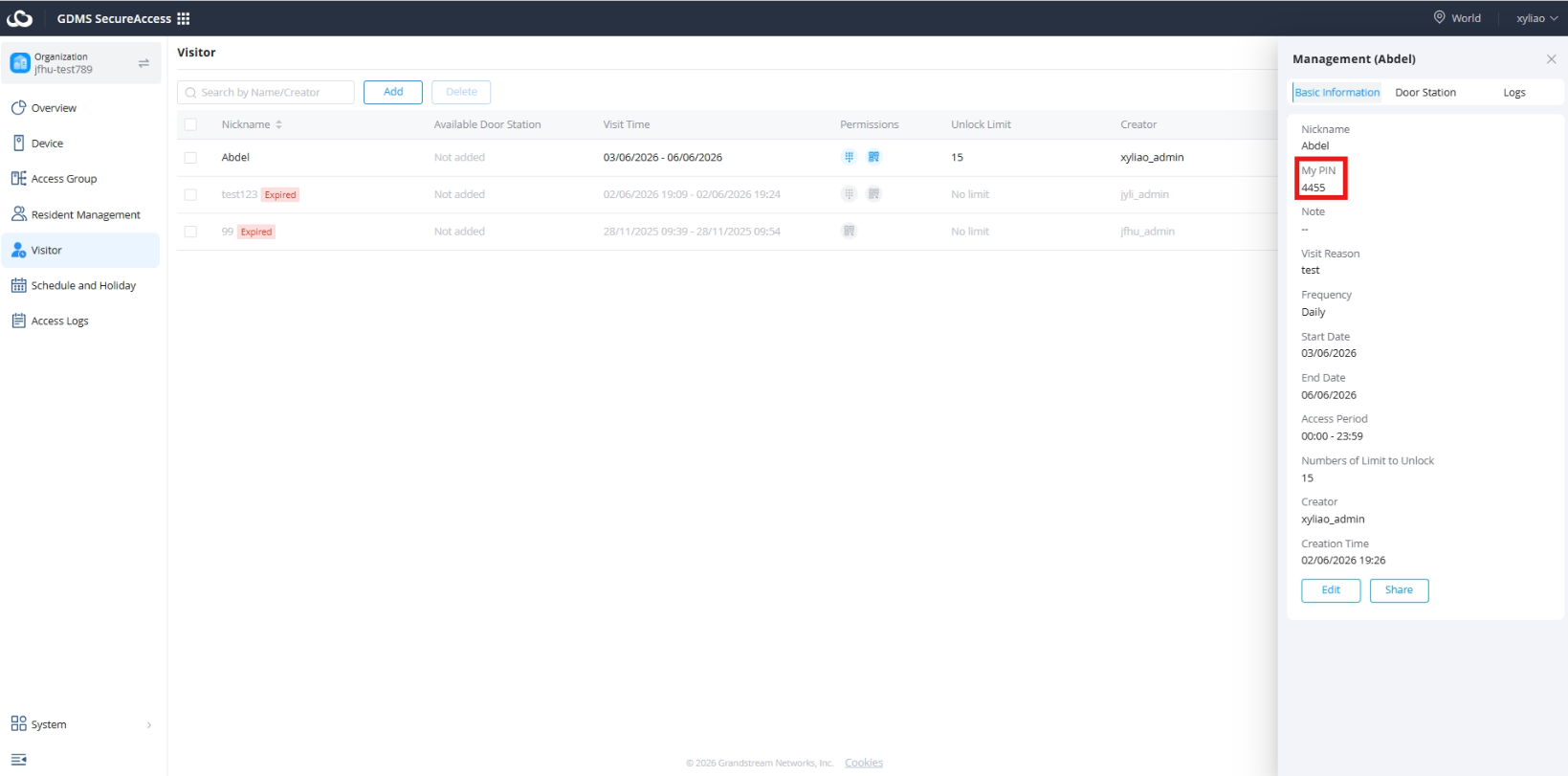Image resolution: width=1568 pixels, height=776 pixels.
Task: Click the Schedule and Holiday calendar icon
Action: (x=18, y=285)
